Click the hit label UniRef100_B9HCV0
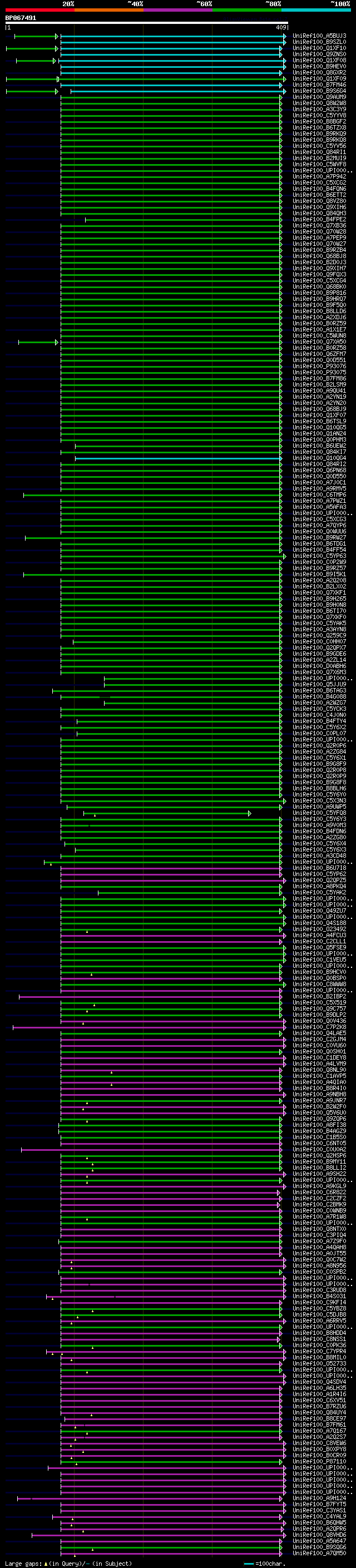Viewport: 356px width, 1568px height. [319, 972]
